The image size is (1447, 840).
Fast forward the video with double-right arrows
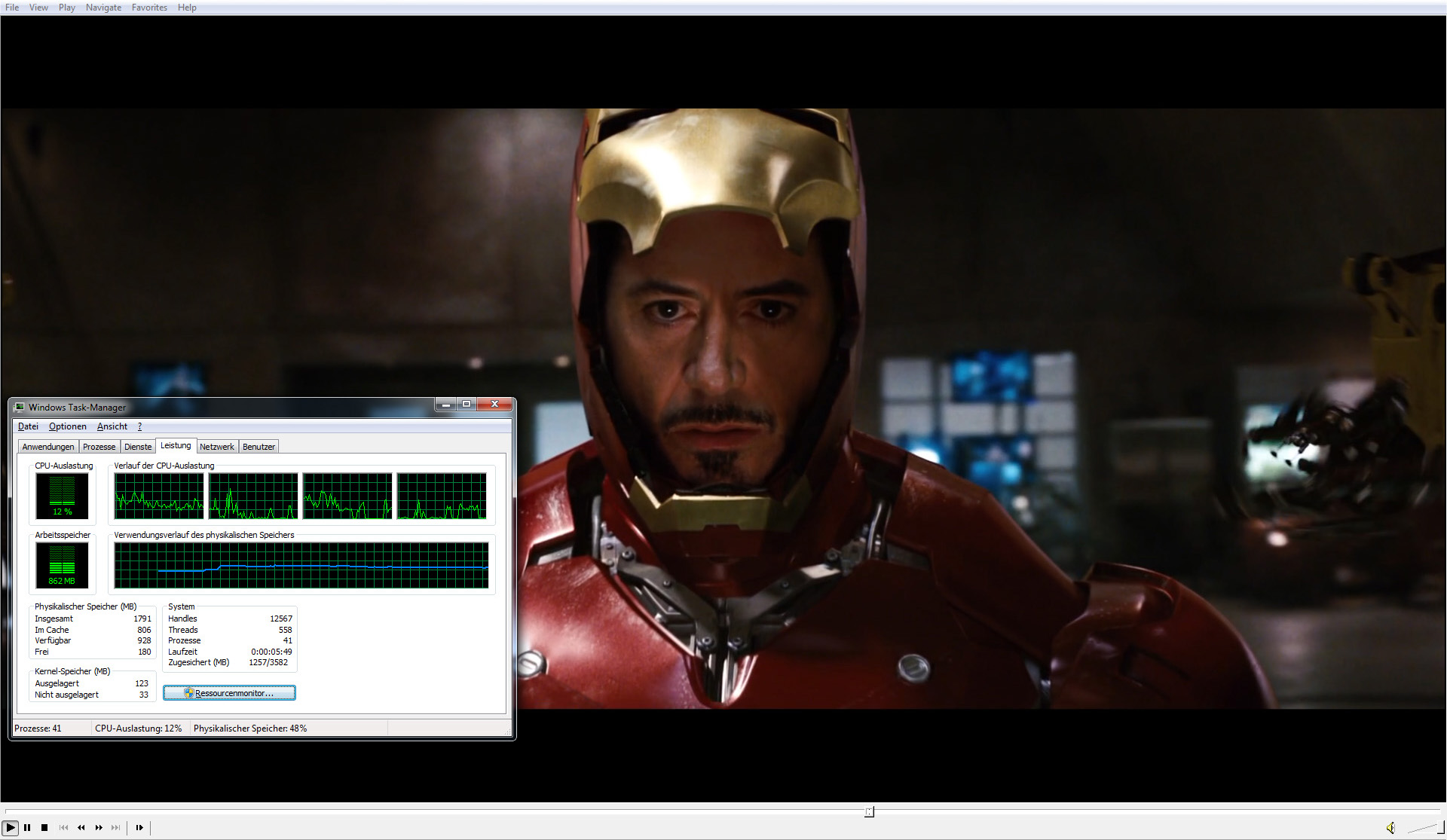click(99, 827)
